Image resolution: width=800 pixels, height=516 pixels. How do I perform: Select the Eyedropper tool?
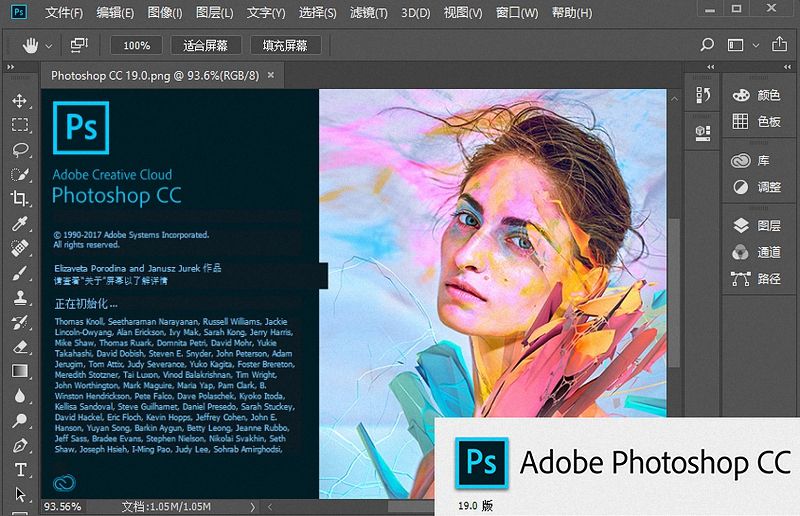click(20, 223)
